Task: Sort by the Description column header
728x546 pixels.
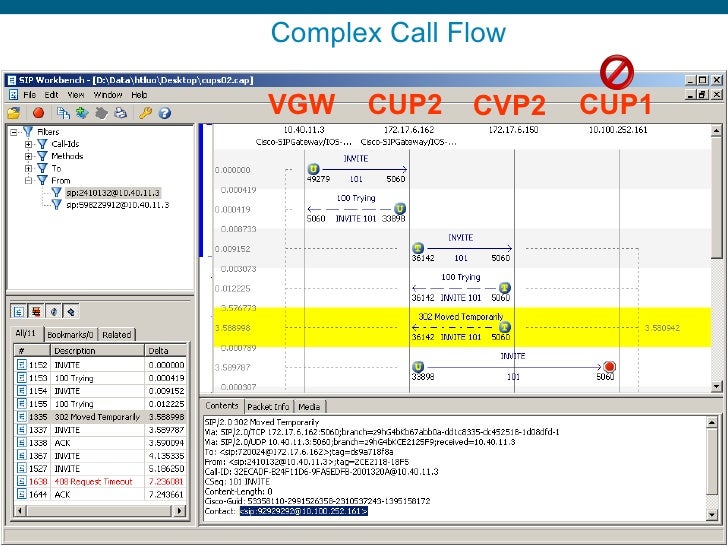Action: 97,351
